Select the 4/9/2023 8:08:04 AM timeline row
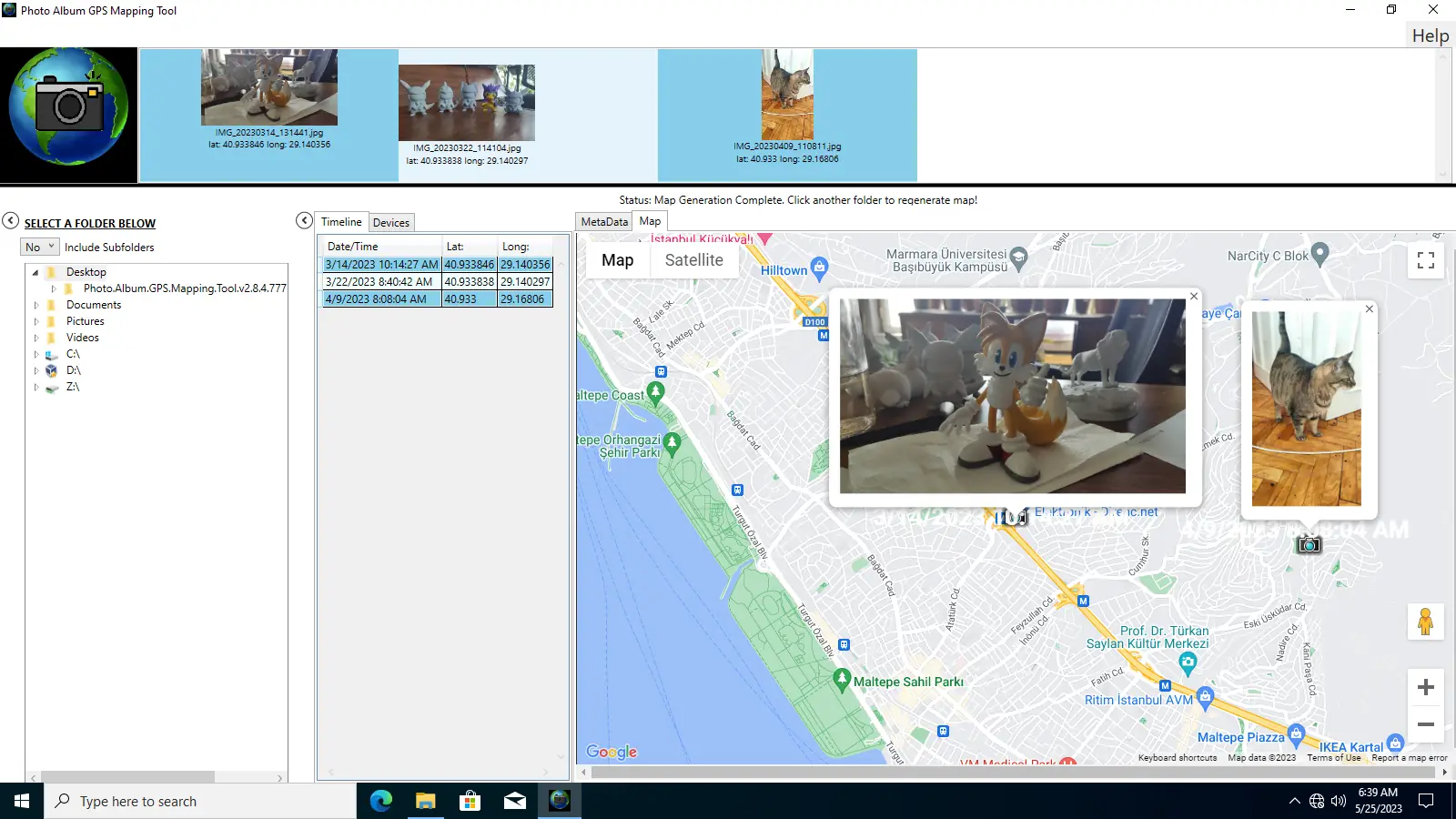This screenshot has height=819, width=1456. [438, 299]
